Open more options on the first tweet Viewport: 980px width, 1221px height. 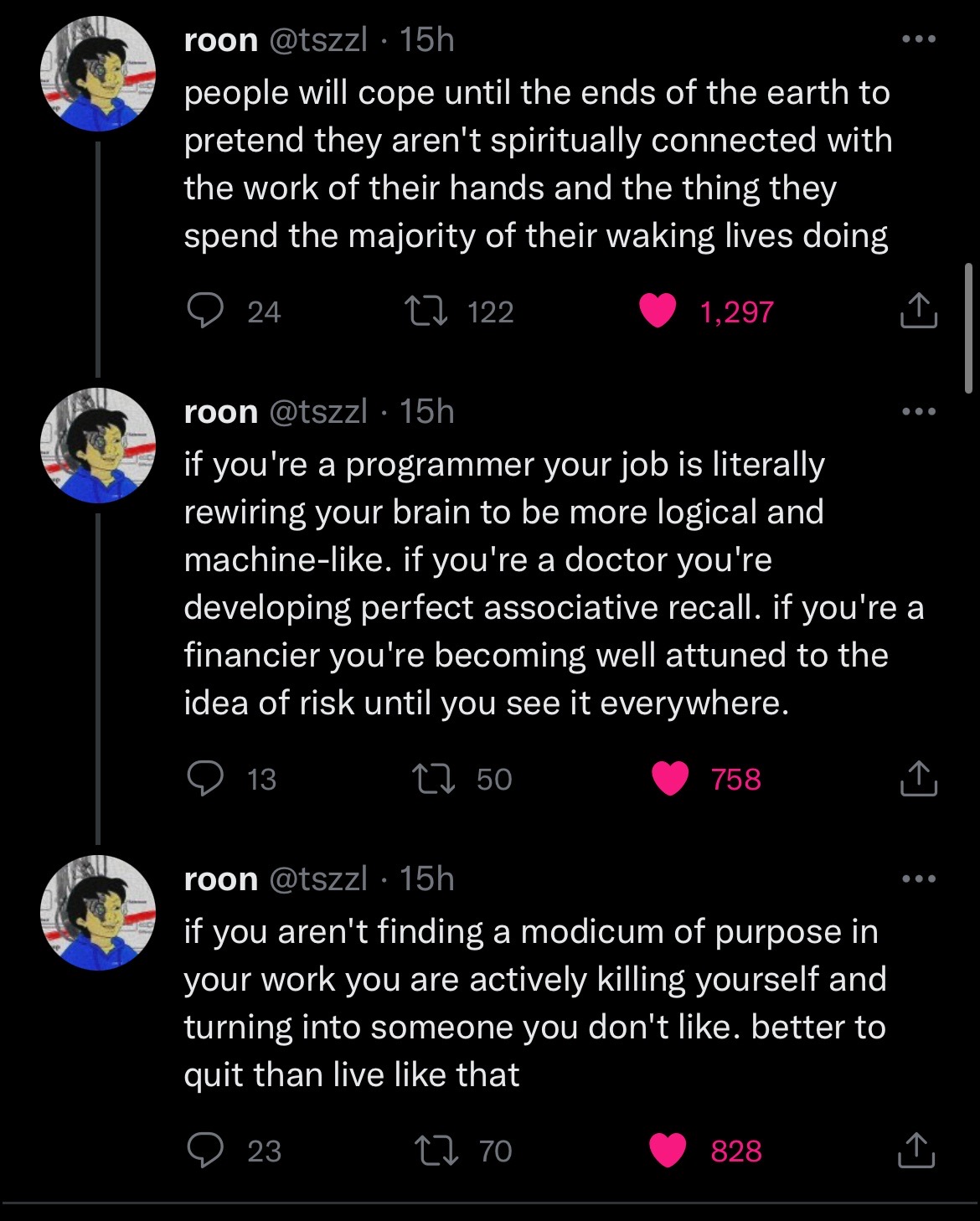918,39
